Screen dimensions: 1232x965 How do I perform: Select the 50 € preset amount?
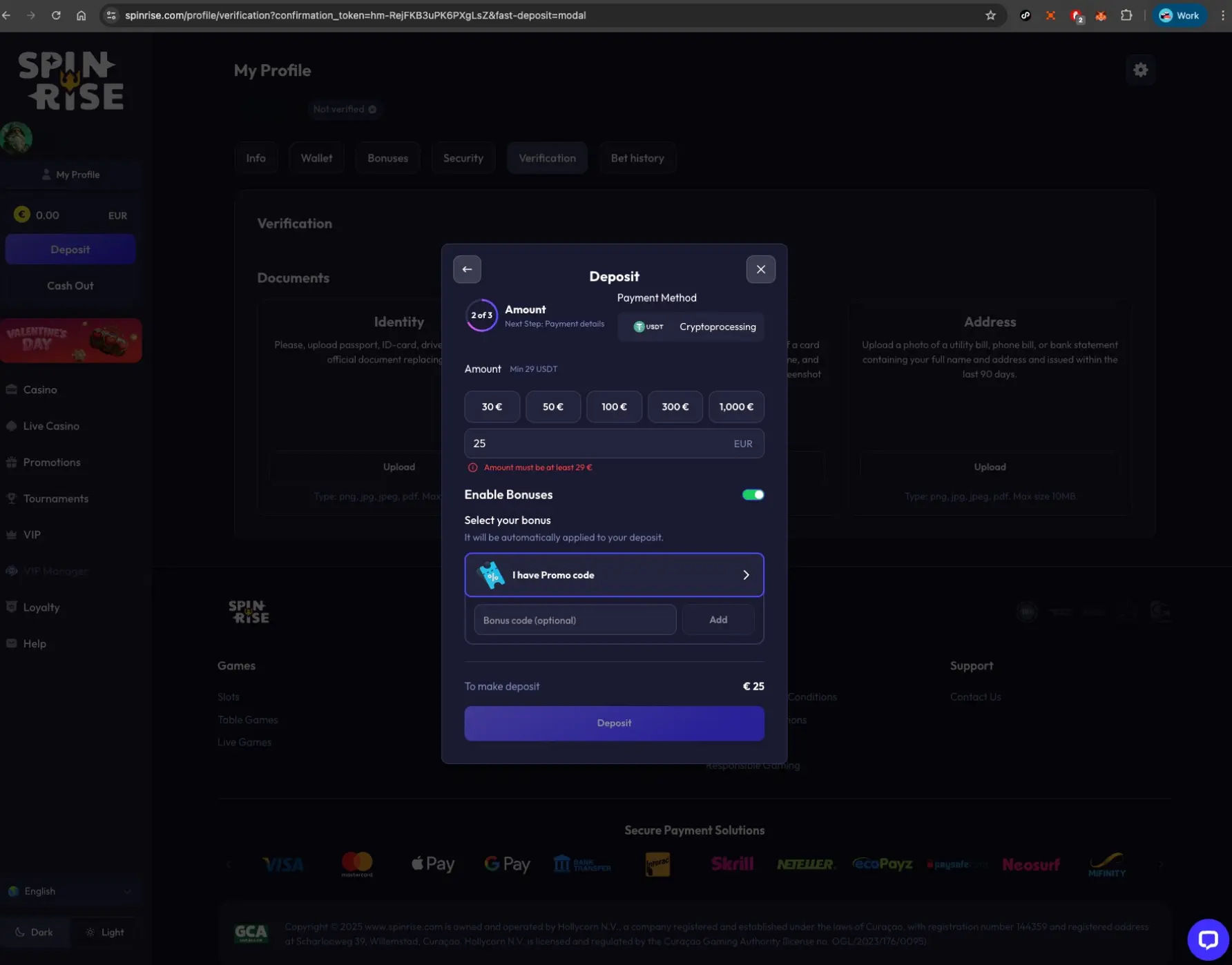coord(553,407)
